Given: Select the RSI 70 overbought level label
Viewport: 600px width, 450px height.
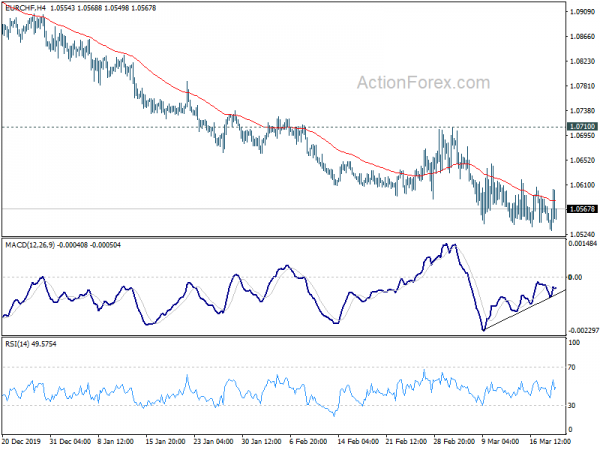Looking at the screenshot, I should coord(572,367).
